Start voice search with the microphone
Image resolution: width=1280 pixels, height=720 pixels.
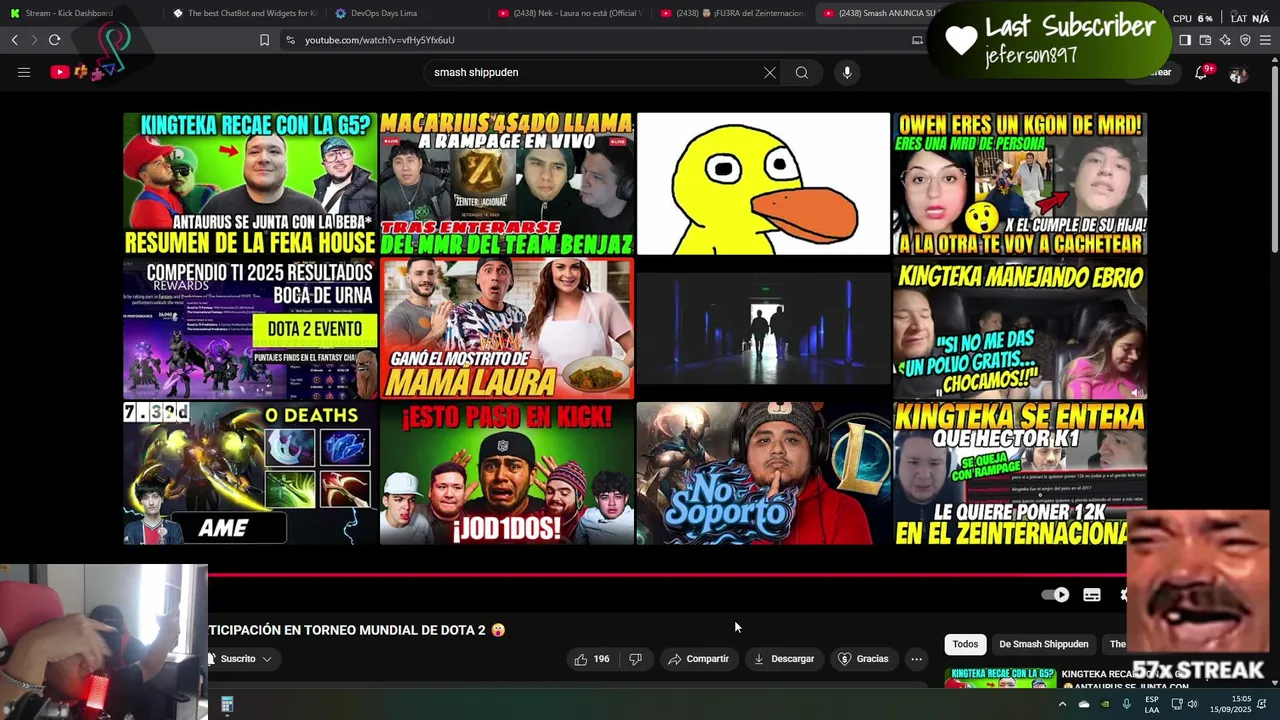click(x=847, y=72)
